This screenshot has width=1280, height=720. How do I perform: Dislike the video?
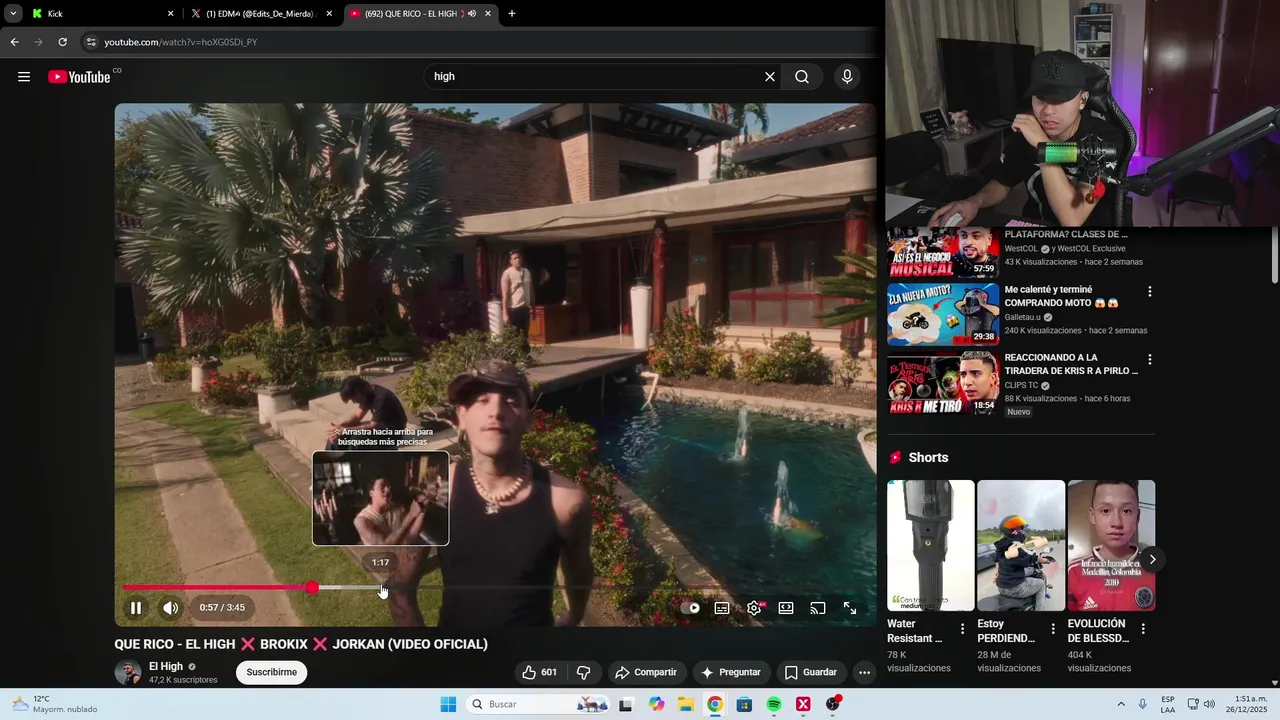coord(584,672)
